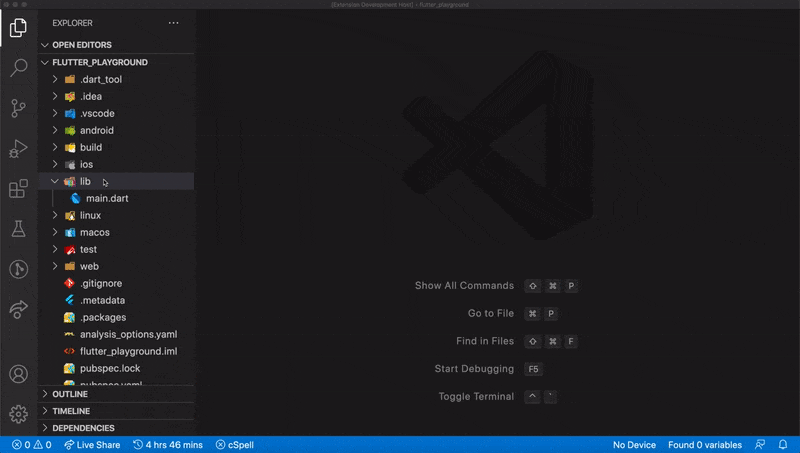Screen dimensions: 800x453
Task: Click the android folder icon
Action: point(70,131)
